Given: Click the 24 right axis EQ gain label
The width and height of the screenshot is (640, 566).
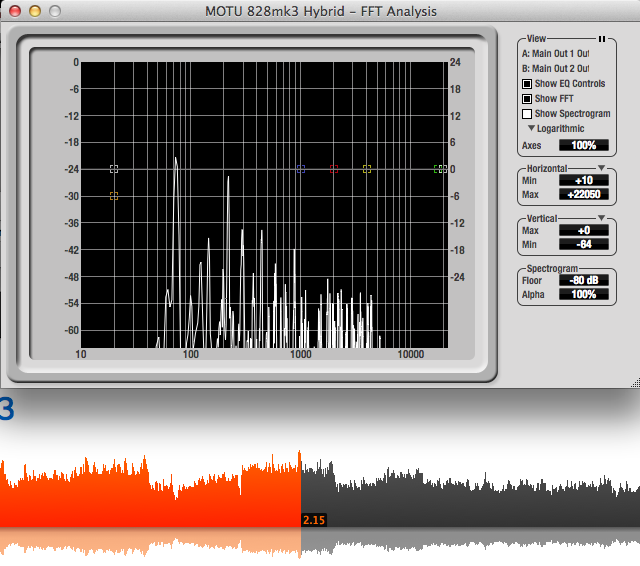Looking at the screenshot, I should pos(455,62).
